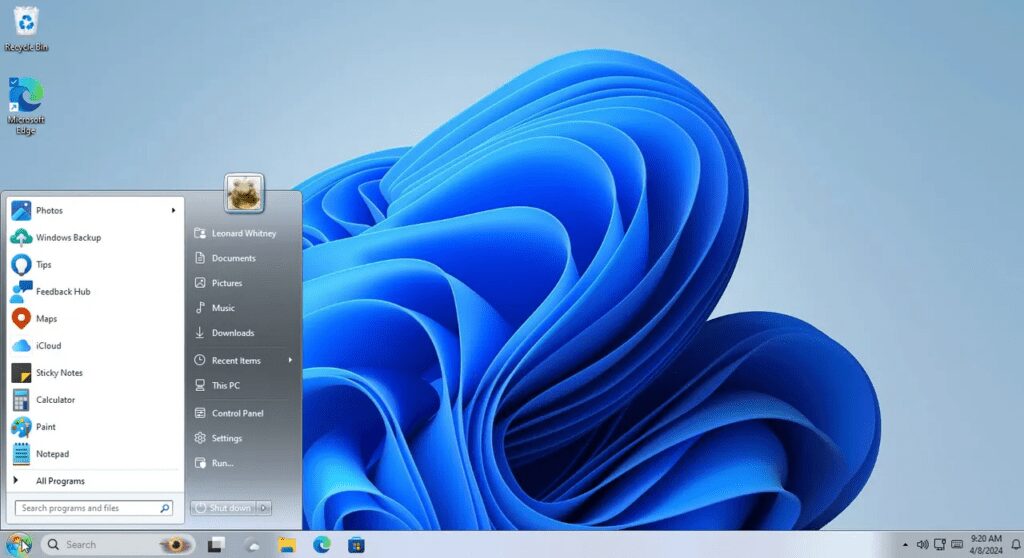Show hidden system tray icons
The width and height of the screenshot is (1024, 558).
(906, 545)
